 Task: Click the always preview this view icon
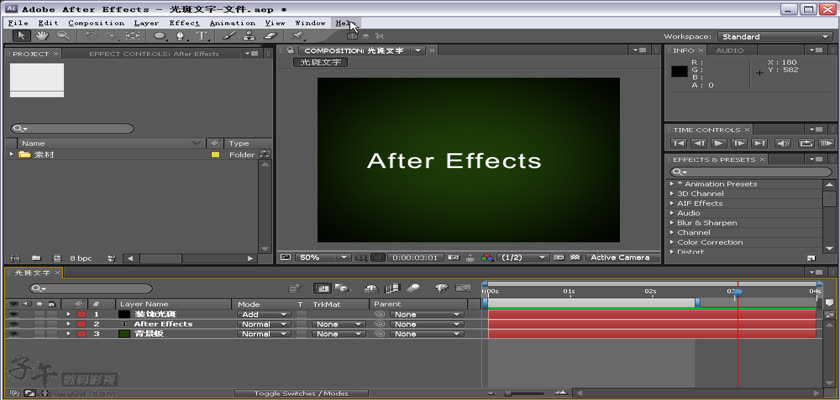[x=286, y=258]
